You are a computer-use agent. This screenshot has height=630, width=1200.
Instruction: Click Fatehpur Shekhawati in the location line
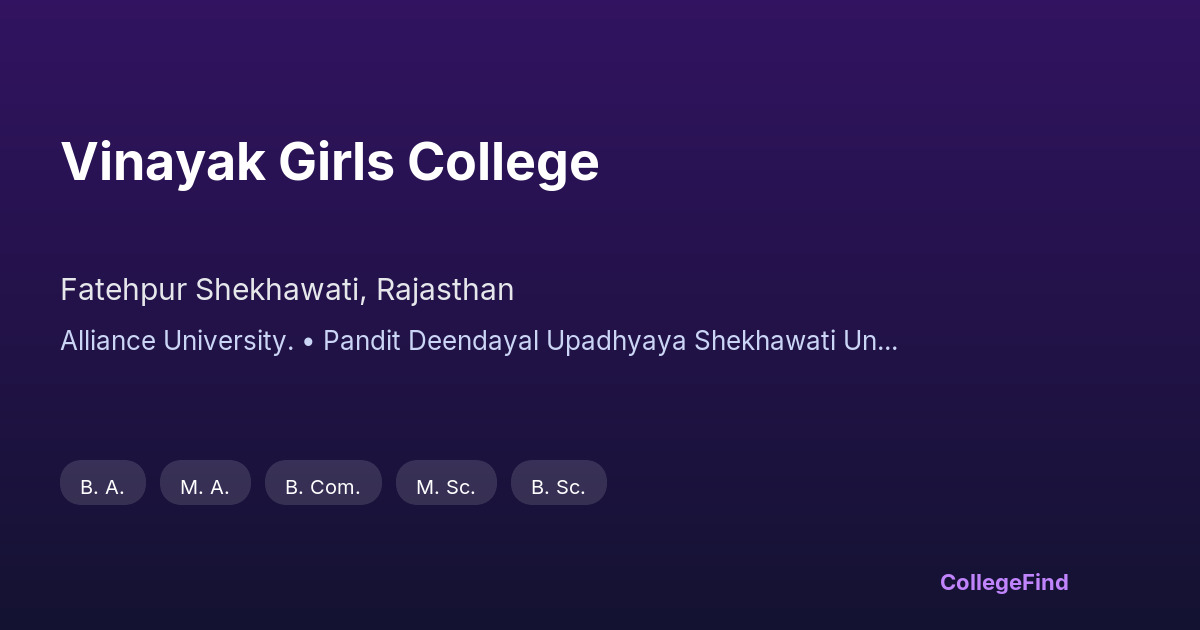click(x=210, y=290)
